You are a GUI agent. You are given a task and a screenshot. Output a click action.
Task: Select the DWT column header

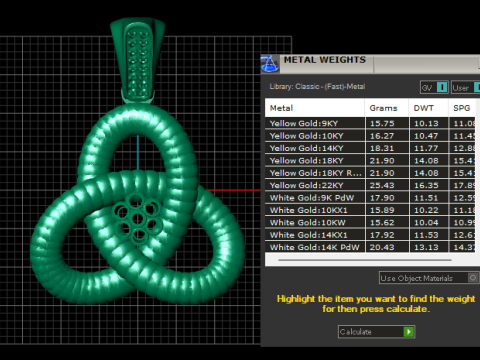pyautogui.click(x=429, y=108)
